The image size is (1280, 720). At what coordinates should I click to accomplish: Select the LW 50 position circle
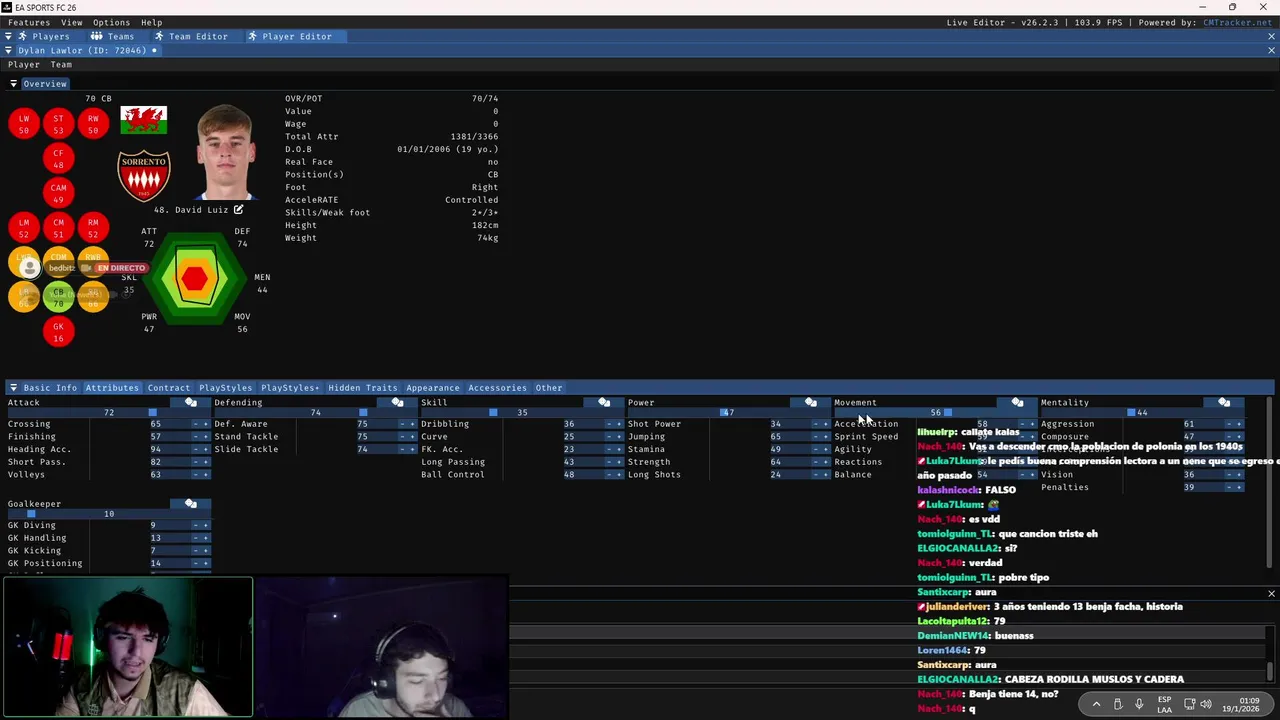pyautogui.click(x=24, y=124)
